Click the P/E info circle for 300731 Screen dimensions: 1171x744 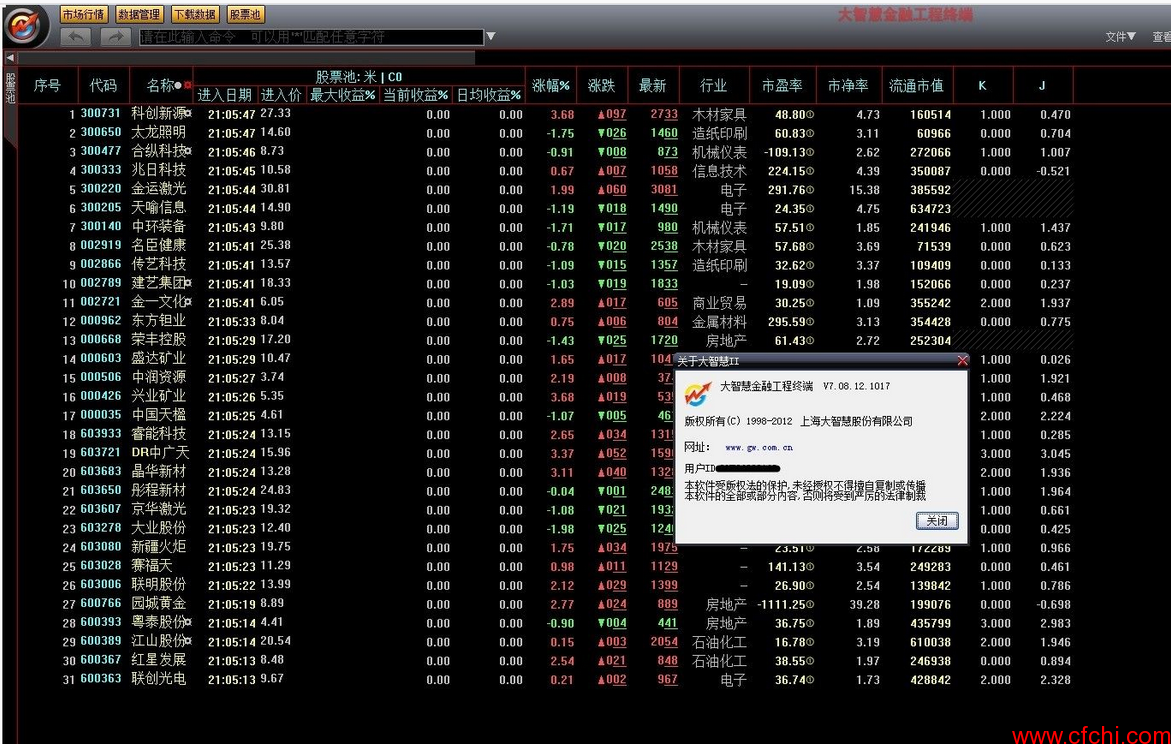[x=810, y=115]
